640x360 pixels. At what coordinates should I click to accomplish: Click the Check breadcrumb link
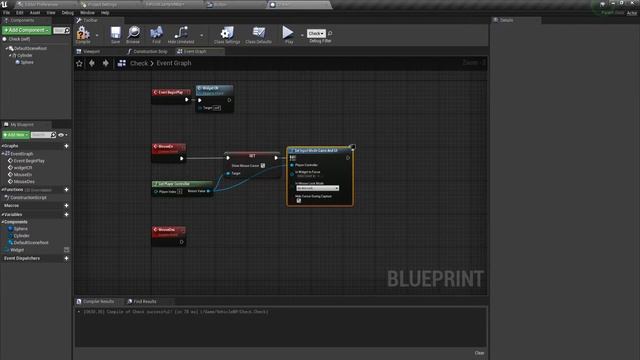click(x=139, y=63)
